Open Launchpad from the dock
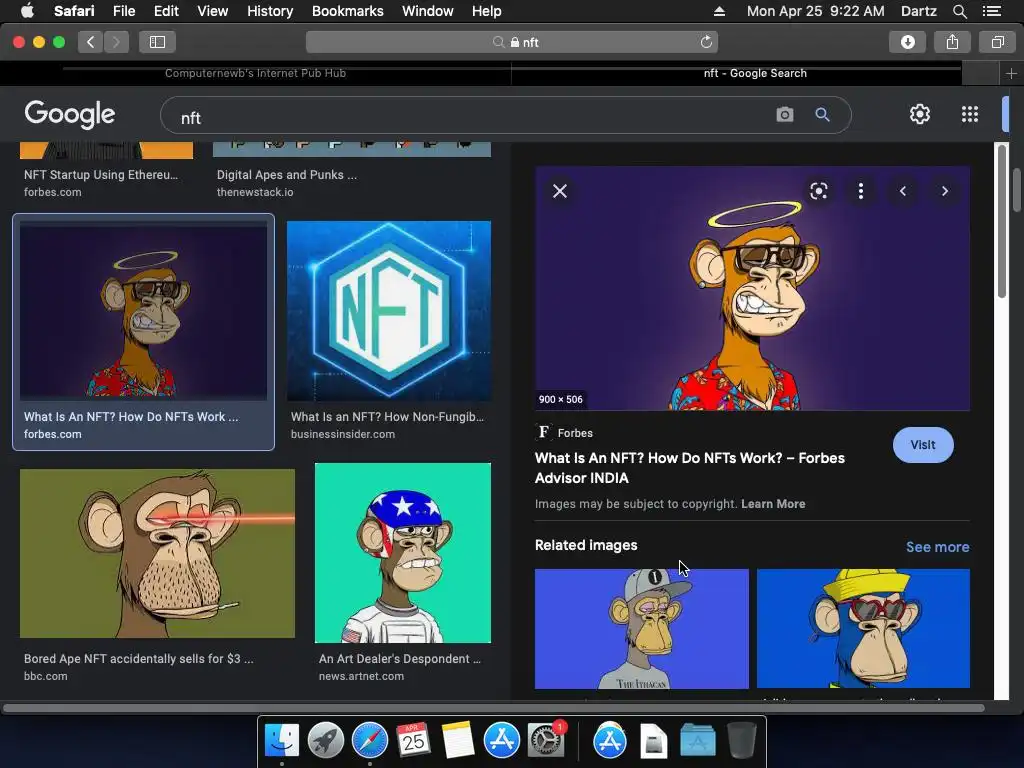1024x768 pixels. tap(325, 741)
